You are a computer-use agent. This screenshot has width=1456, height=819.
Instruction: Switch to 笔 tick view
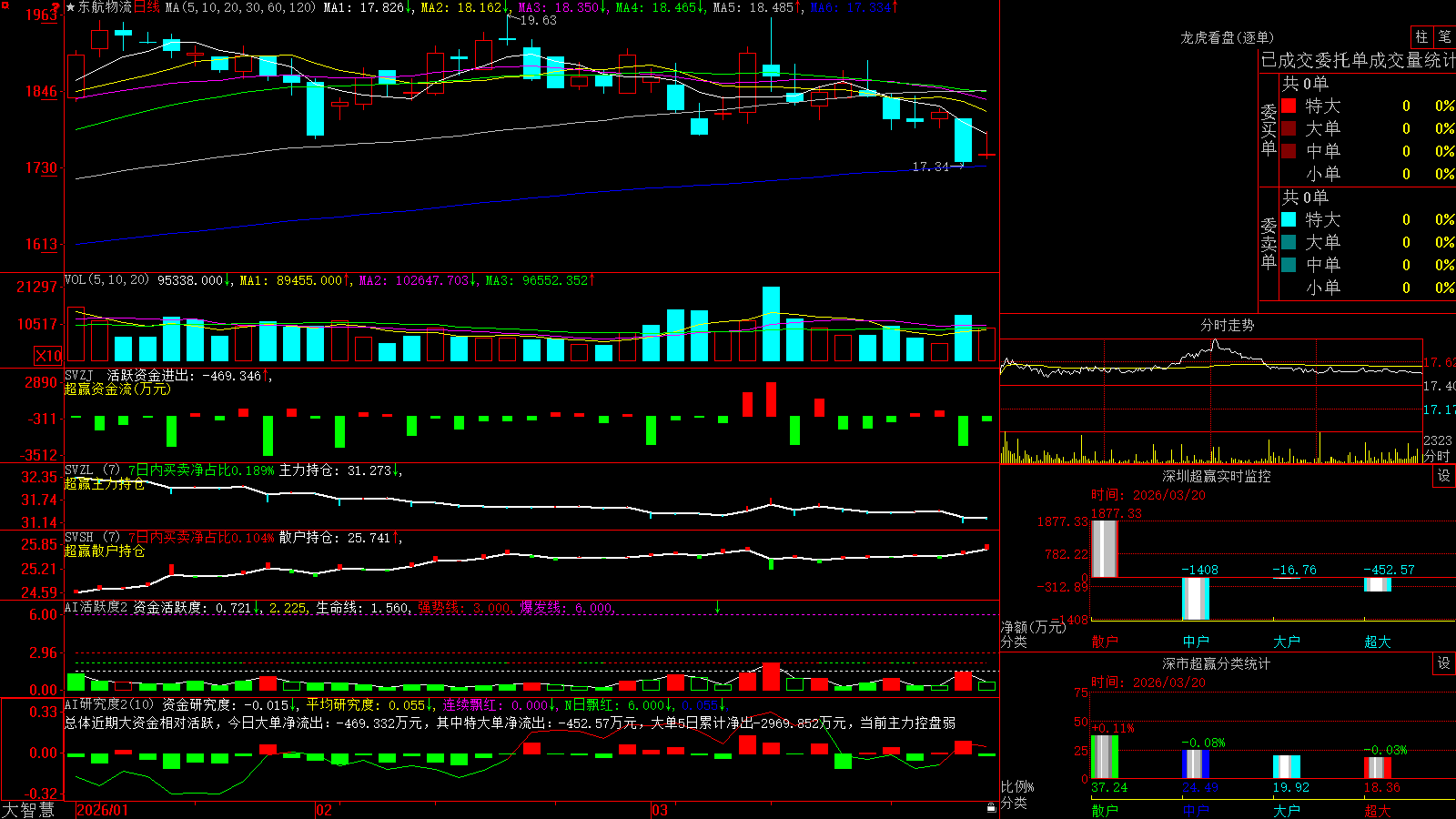1445,36
